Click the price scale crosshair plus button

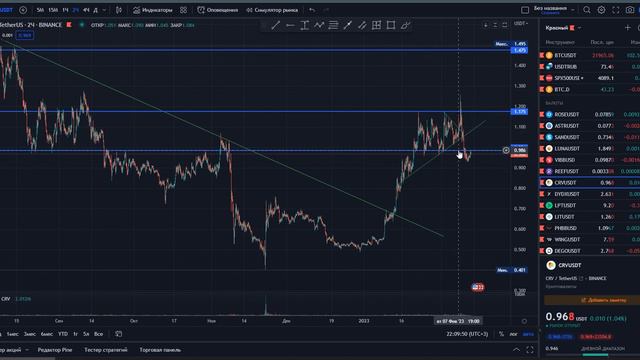[x=506, y=150]
